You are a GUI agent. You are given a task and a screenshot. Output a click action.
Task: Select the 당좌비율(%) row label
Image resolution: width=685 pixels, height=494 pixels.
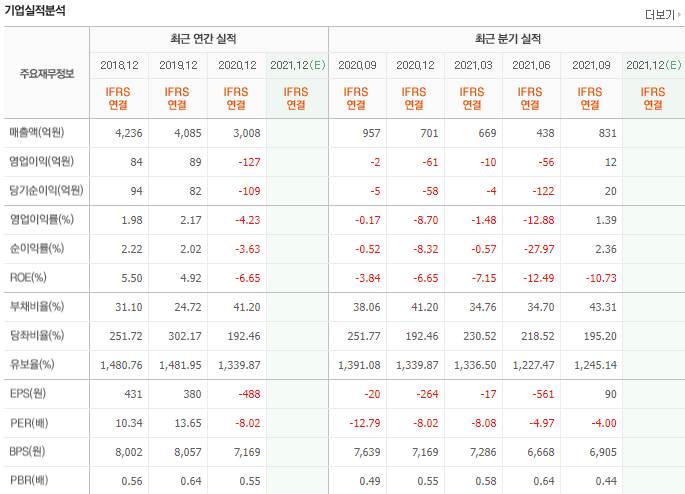(37, 335)
